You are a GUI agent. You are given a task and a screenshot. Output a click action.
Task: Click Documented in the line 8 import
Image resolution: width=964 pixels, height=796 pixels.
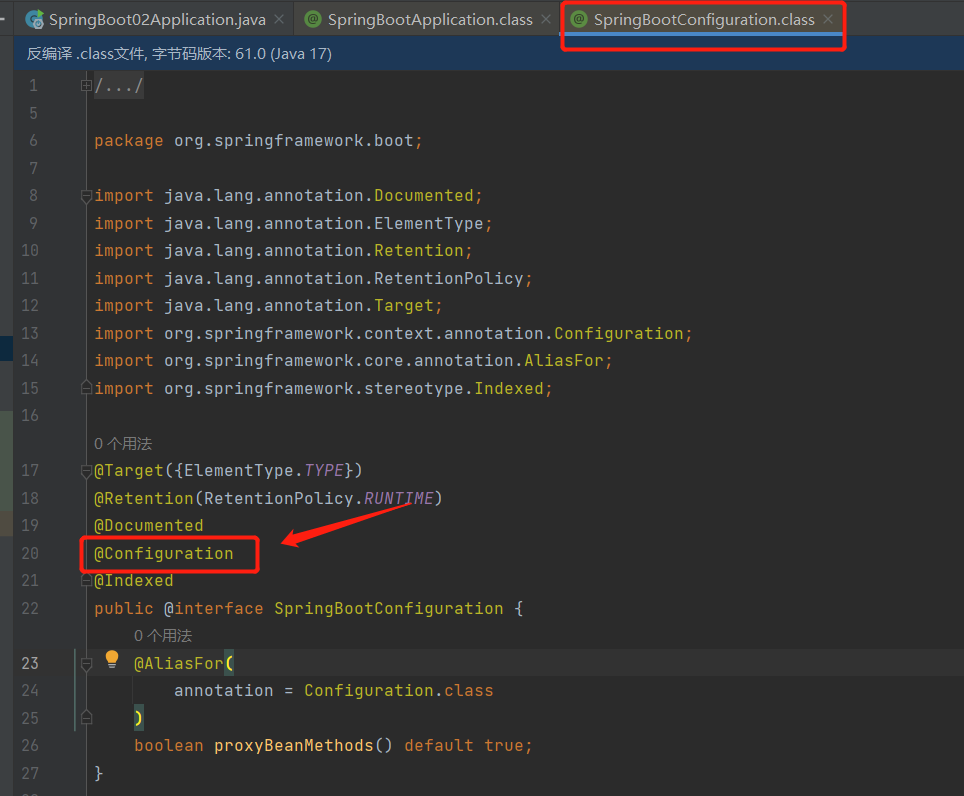[x=424, y=196]
